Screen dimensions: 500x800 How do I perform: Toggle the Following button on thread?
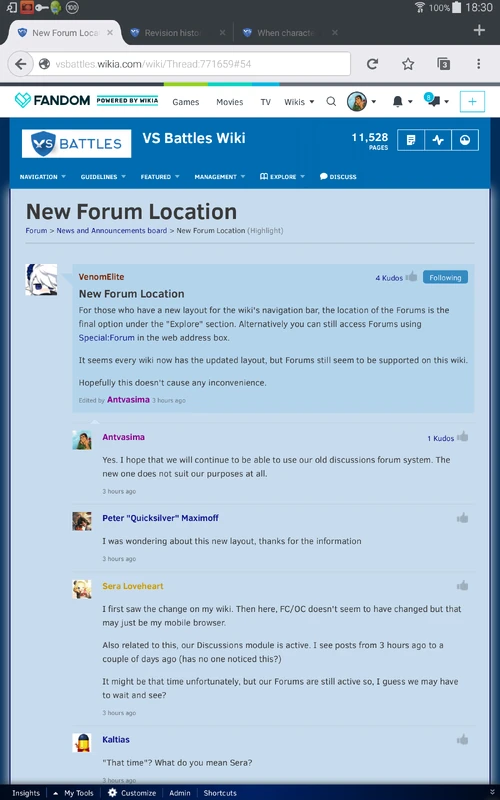pos(445,278)
